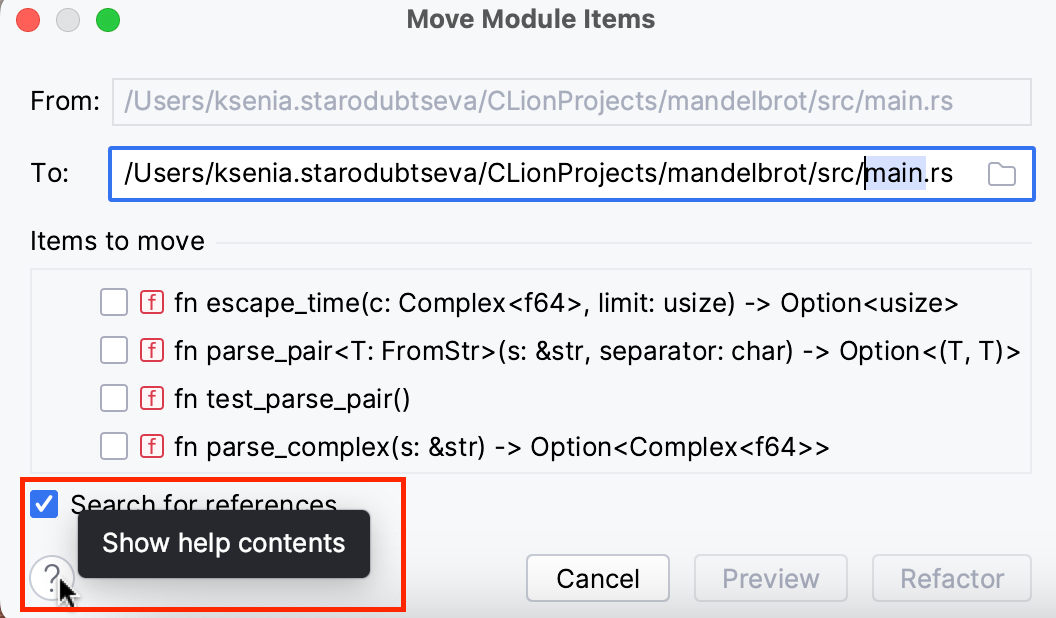Disable Search for references
This screenshot has height=618, width=1056.
42,504
